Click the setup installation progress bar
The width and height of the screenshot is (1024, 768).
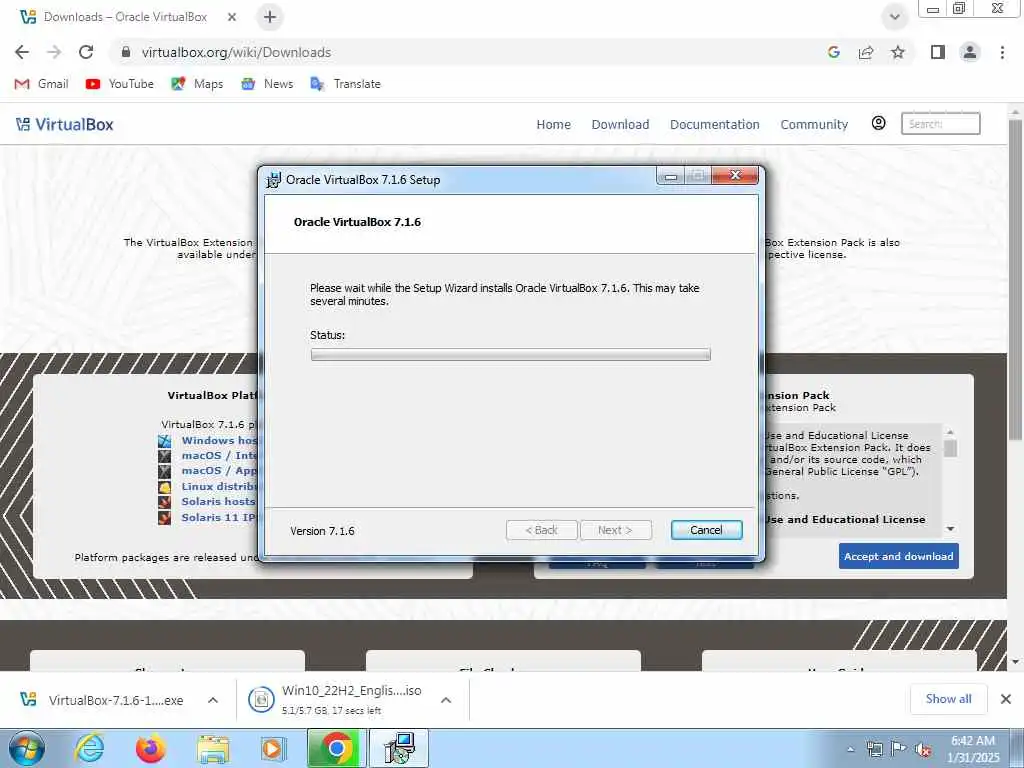coord(511,355)
